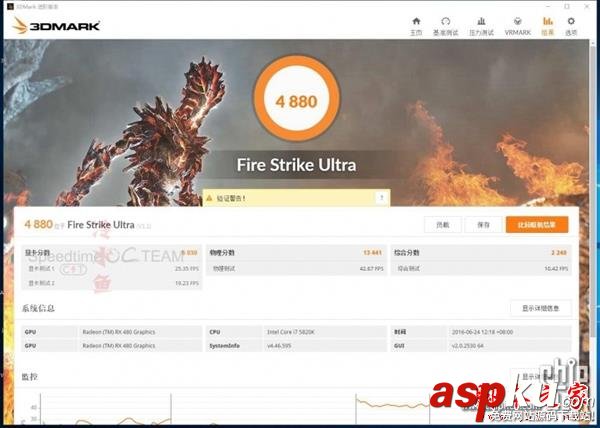This screenshot has height=428, width=600.
Task: Click the 10.42 FPS combined test value
Action: pos(556,269)
